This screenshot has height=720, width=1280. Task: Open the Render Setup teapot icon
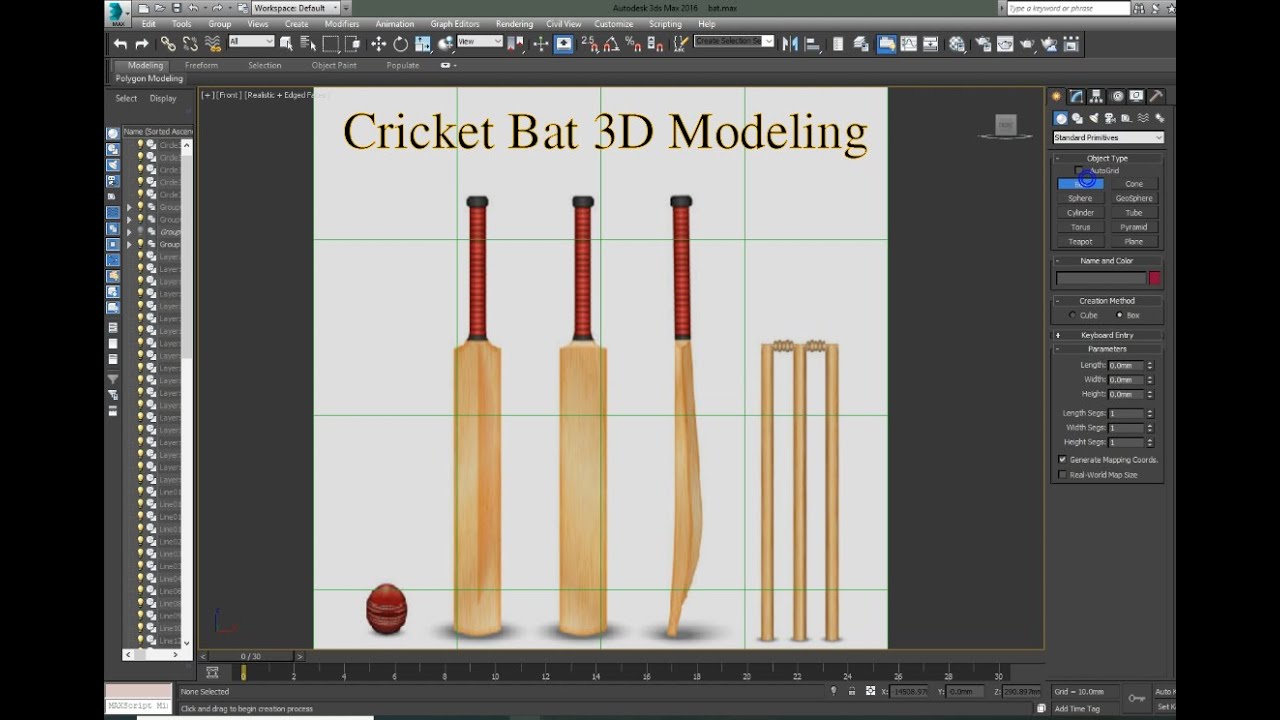point(982,44)
